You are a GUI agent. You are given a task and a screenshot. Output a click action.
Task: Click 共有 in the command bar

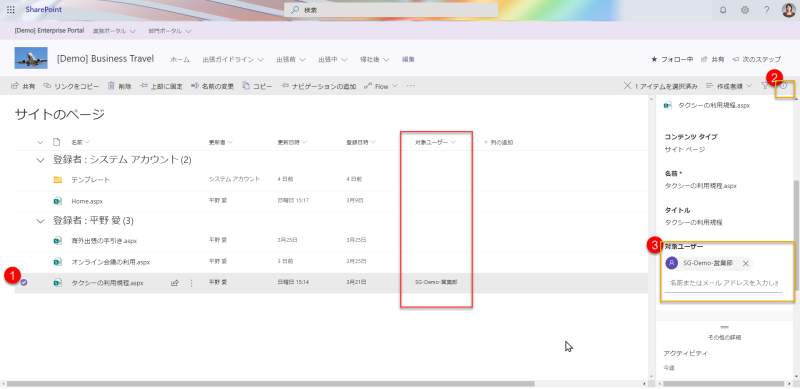23,86
